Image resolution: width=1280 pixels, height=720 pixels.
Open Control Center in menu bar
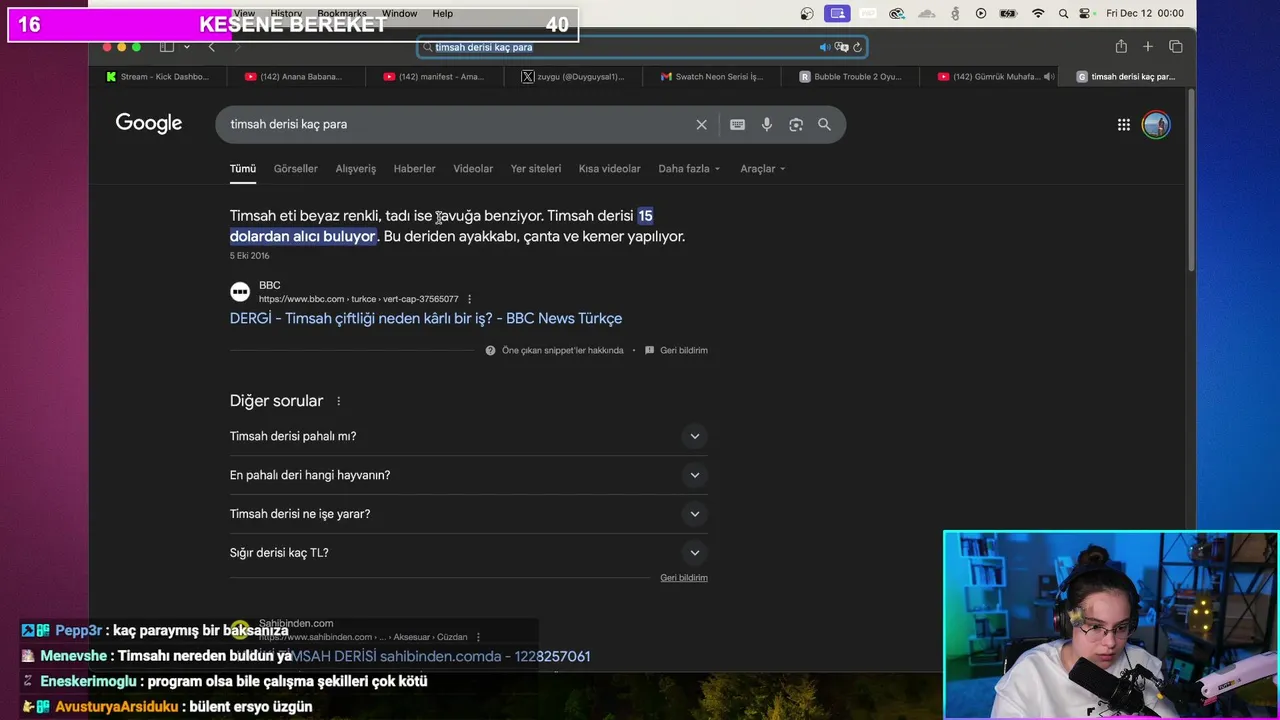coord(1087,13)
